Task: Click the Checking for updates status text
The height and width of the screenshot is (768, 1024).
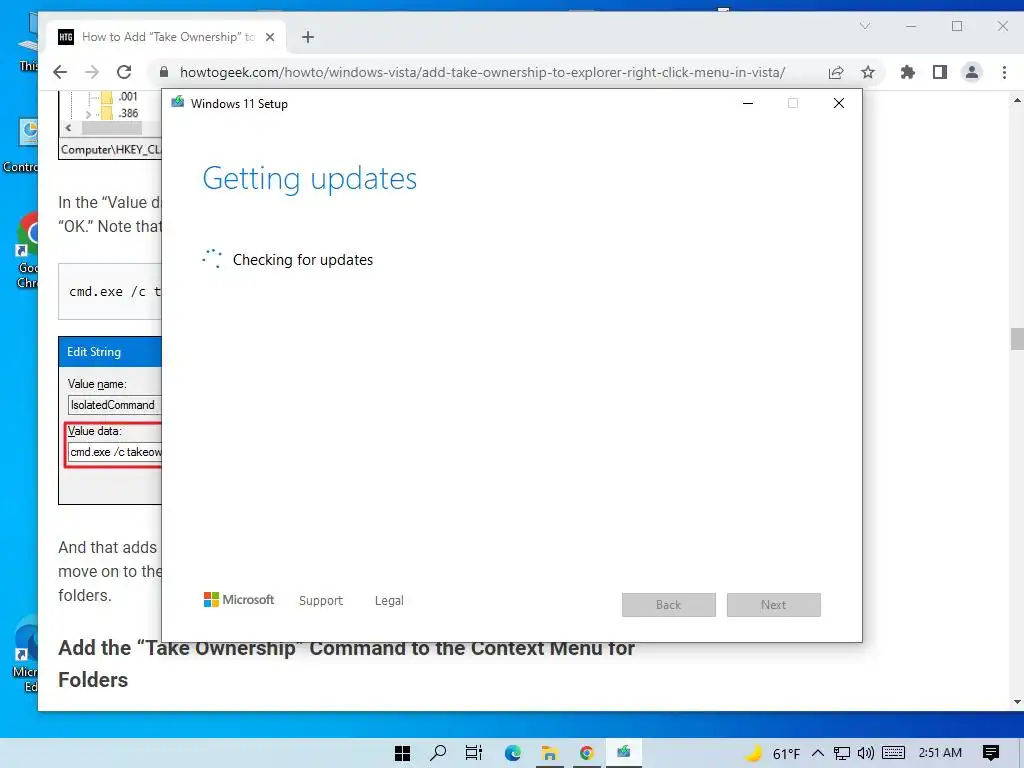Action: (303, 260)
